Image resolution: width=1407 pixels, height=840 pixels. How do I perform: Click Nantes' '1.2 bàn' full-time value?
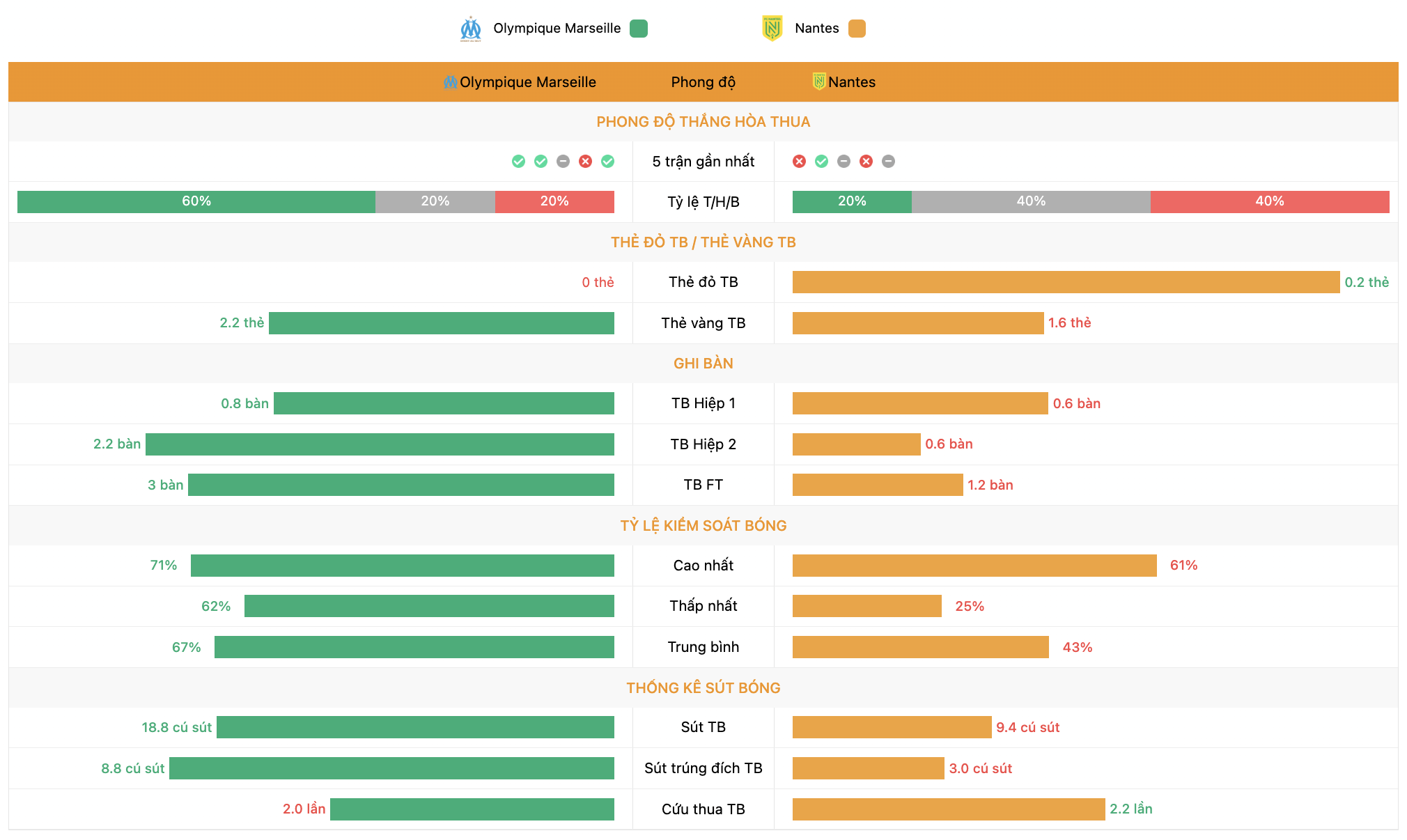(x=990, y=485)
